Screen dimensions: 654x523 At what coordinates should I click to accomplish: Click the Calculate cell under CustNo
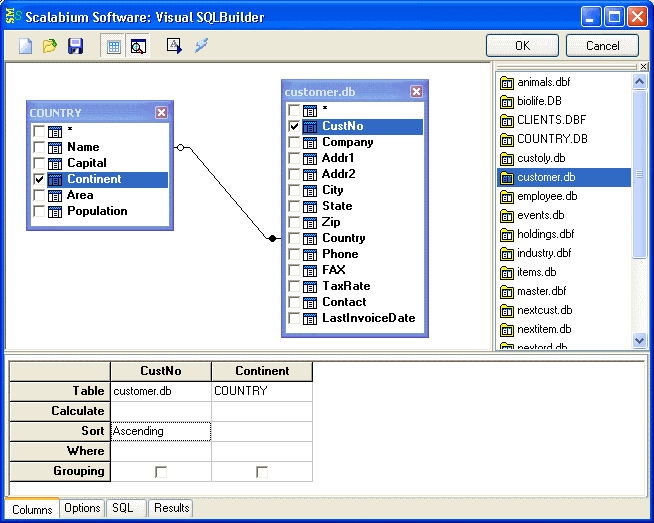(161, 411)
